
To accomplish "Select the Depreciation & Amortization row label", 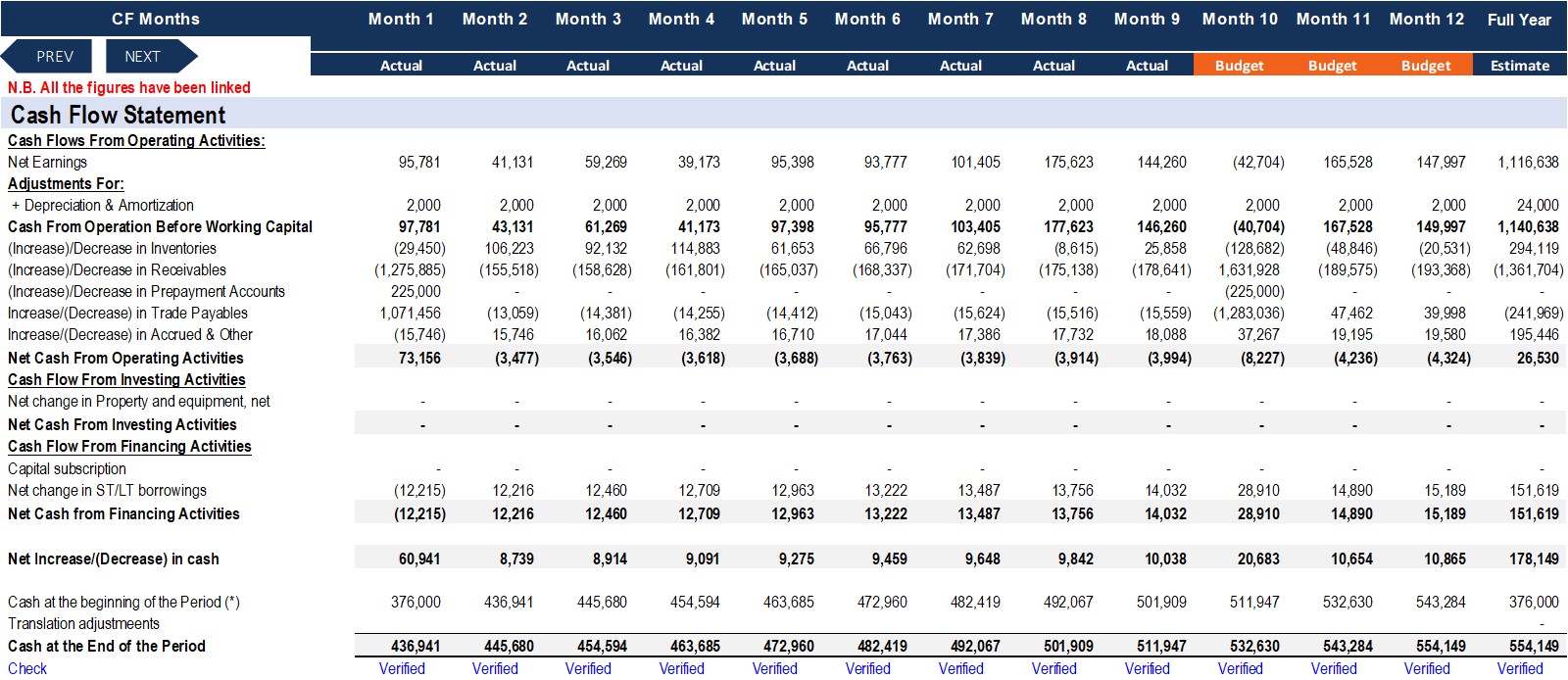I will point(102,205).
